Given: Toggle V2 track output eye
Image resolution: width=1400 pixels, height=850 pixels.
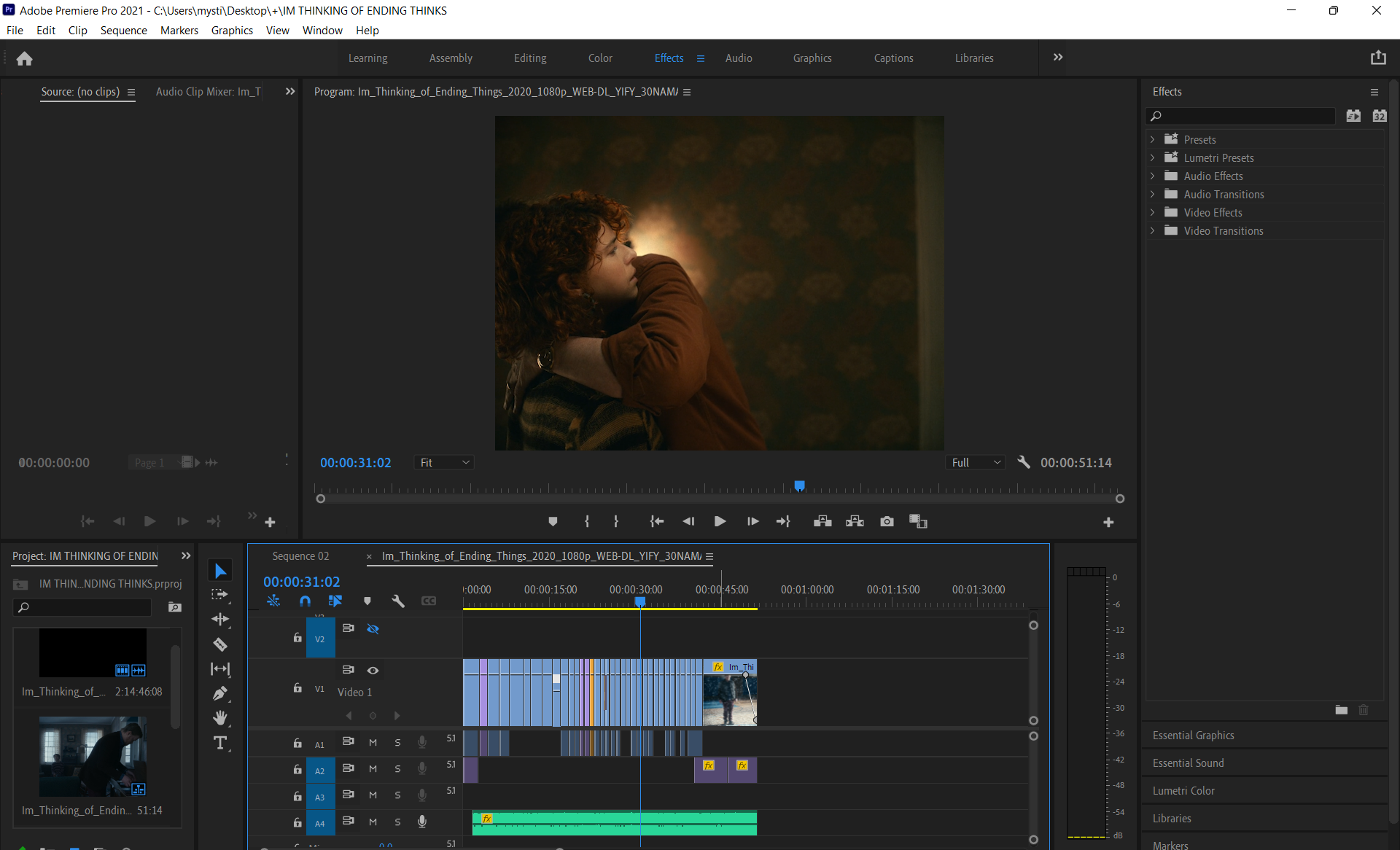Looking at the screenshot, I should point(373,628).
